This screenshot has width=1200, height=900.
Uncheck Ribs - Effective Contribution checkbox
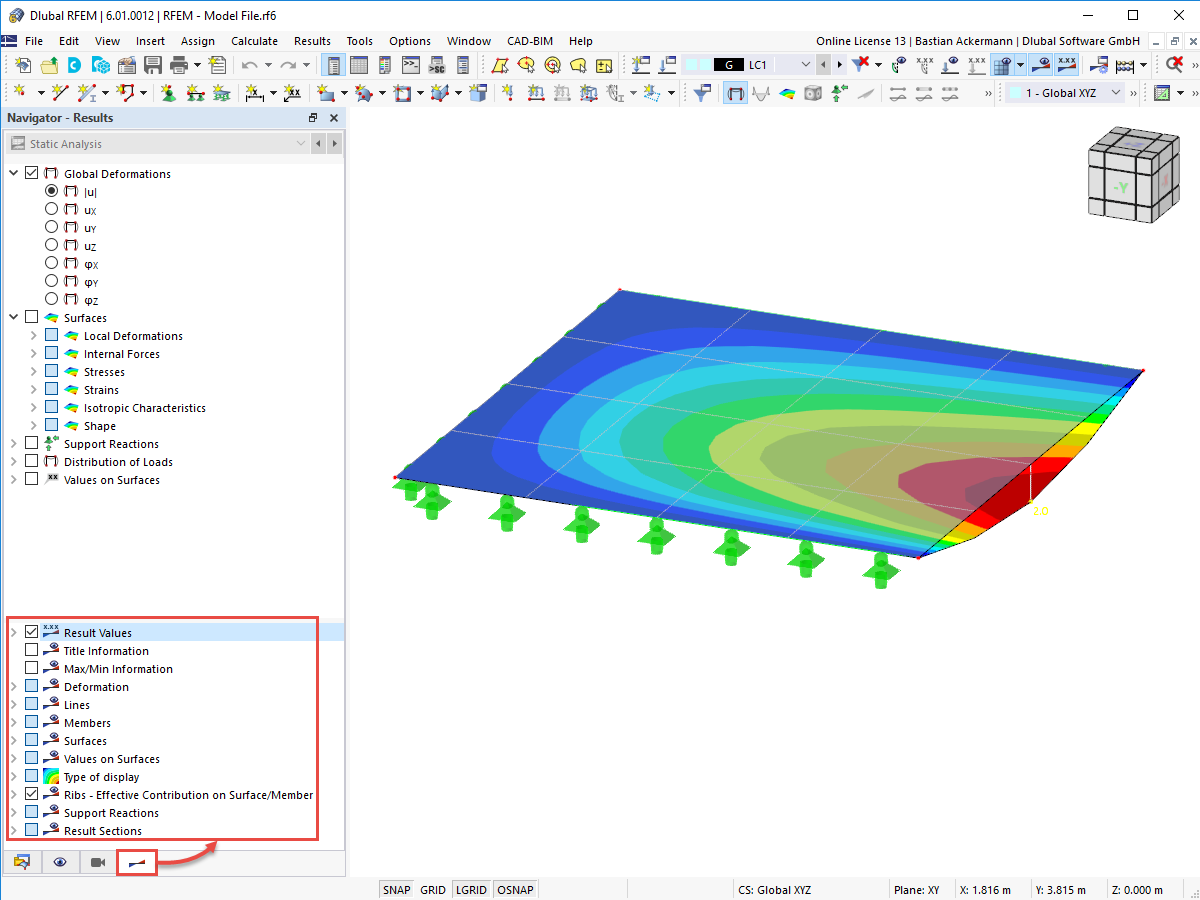32,794
